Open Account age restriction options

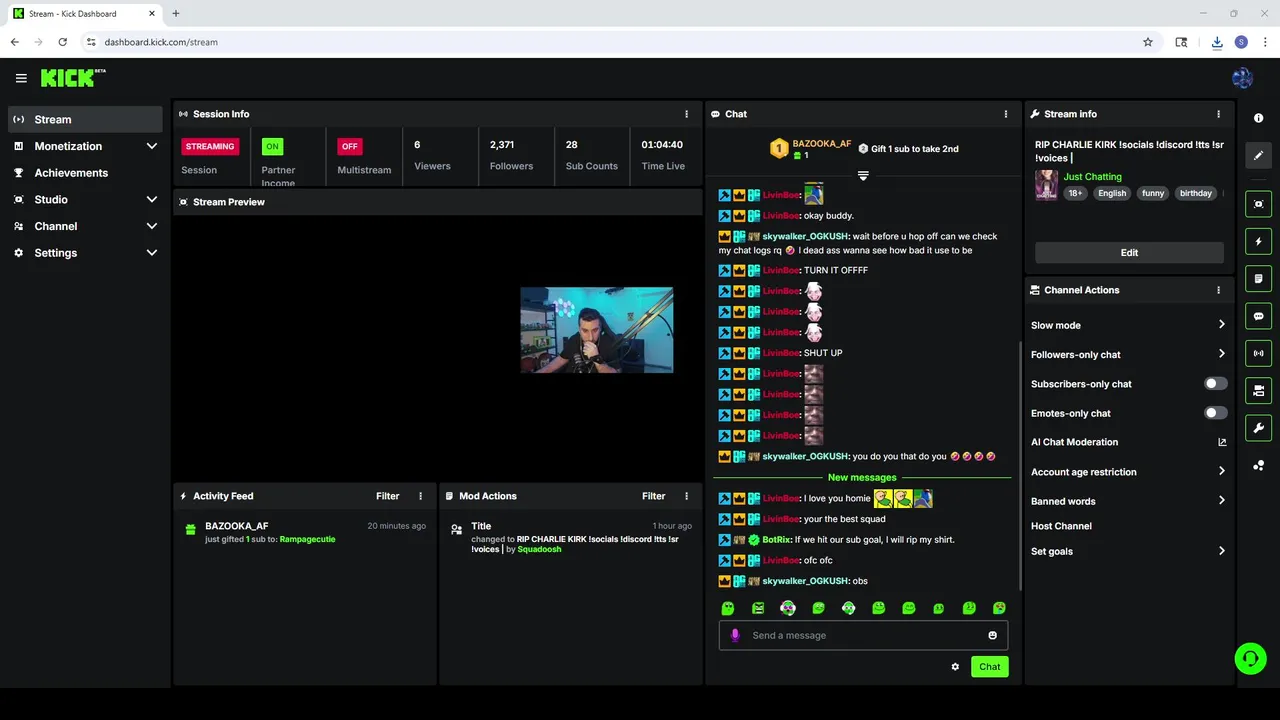tap(1129, 472)
